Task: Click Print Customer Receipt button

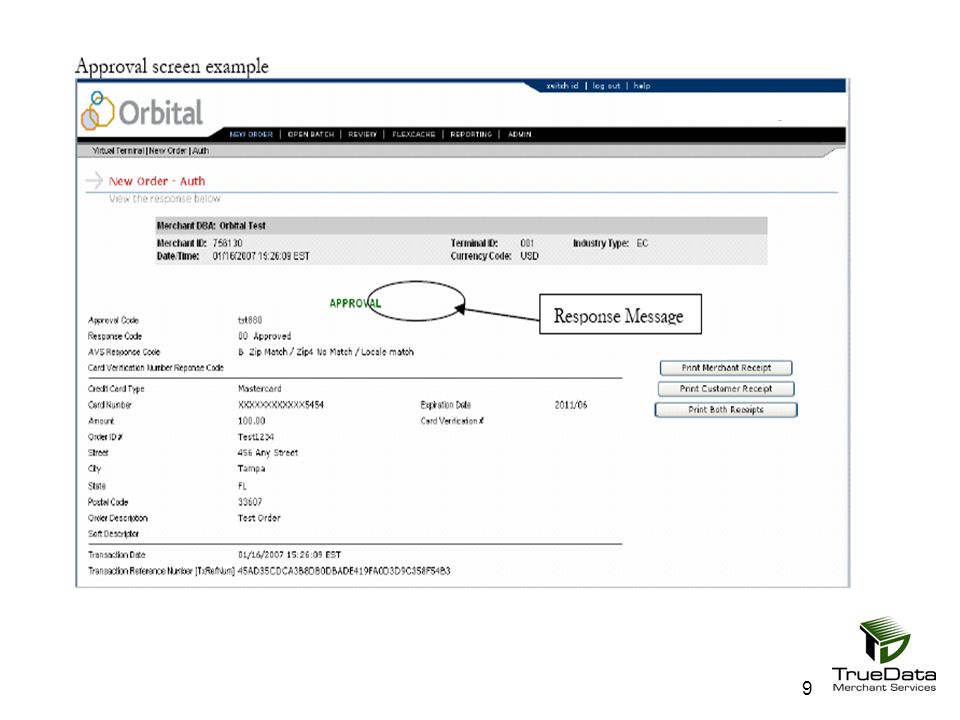Action: click(x=726, y=389)
